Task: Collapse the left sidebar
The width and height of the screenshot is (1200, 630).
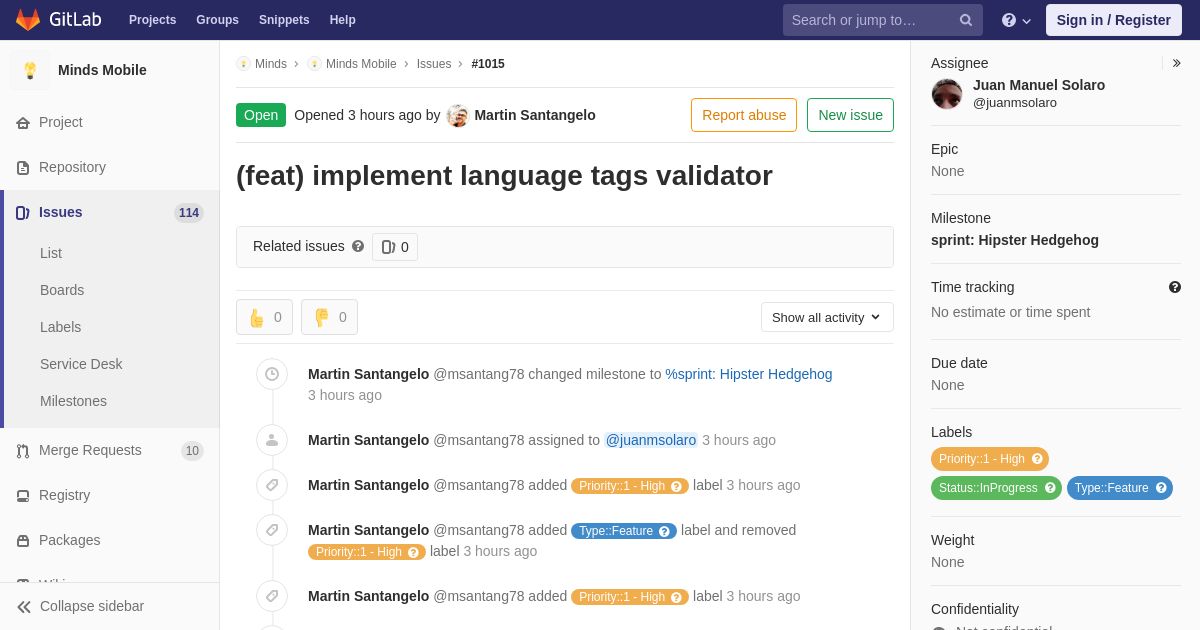Action: [x=110, y=606]
